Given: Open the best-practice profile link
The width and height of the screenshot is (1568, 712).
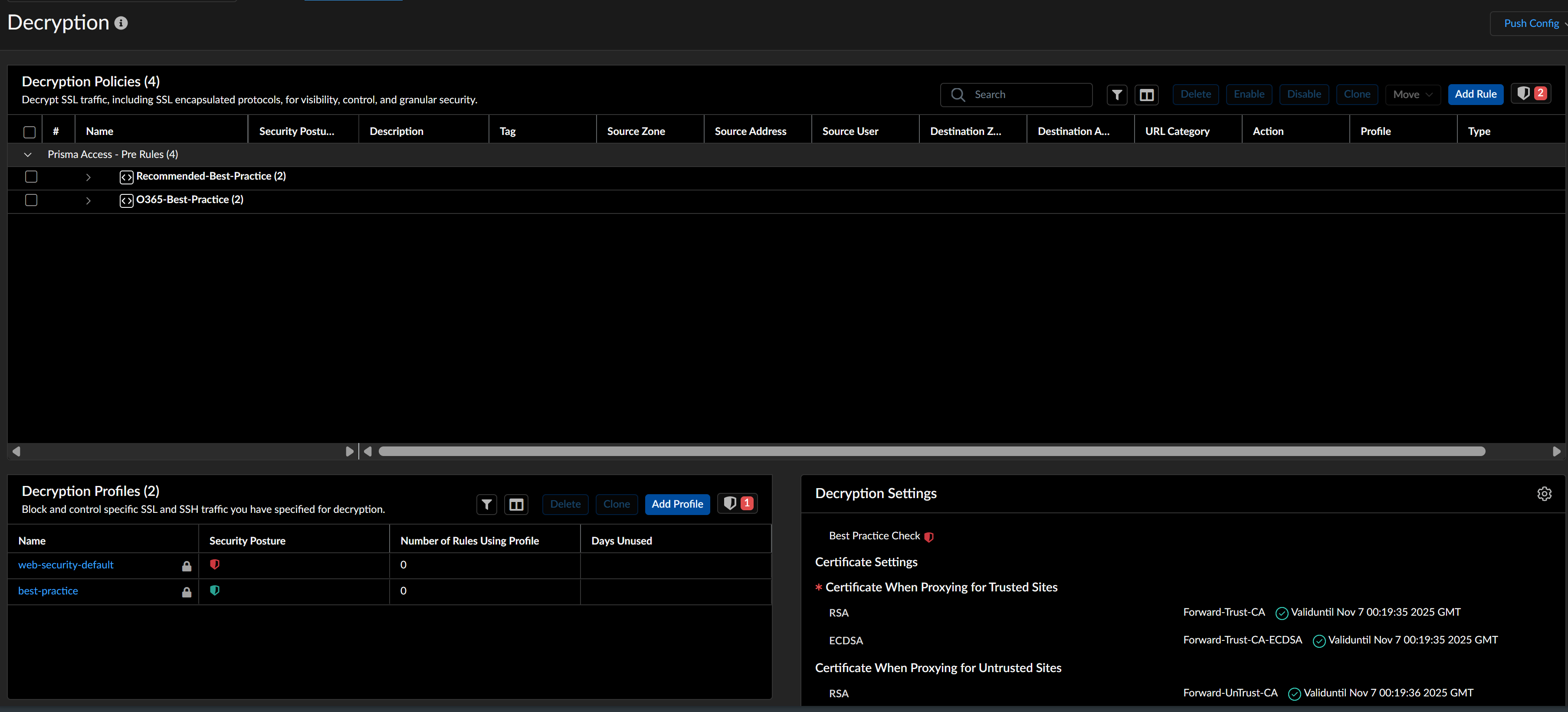Looking at the screenshot, I should coord(48,591).
